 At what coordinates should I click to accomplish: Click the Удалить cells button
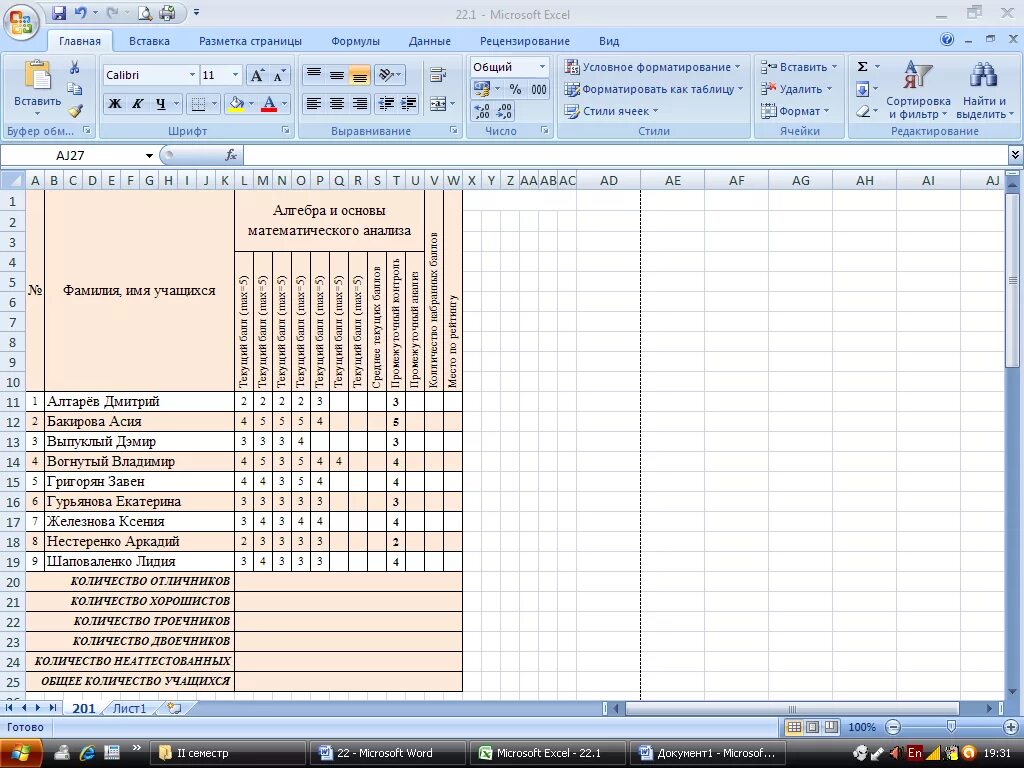click(797, 89)
